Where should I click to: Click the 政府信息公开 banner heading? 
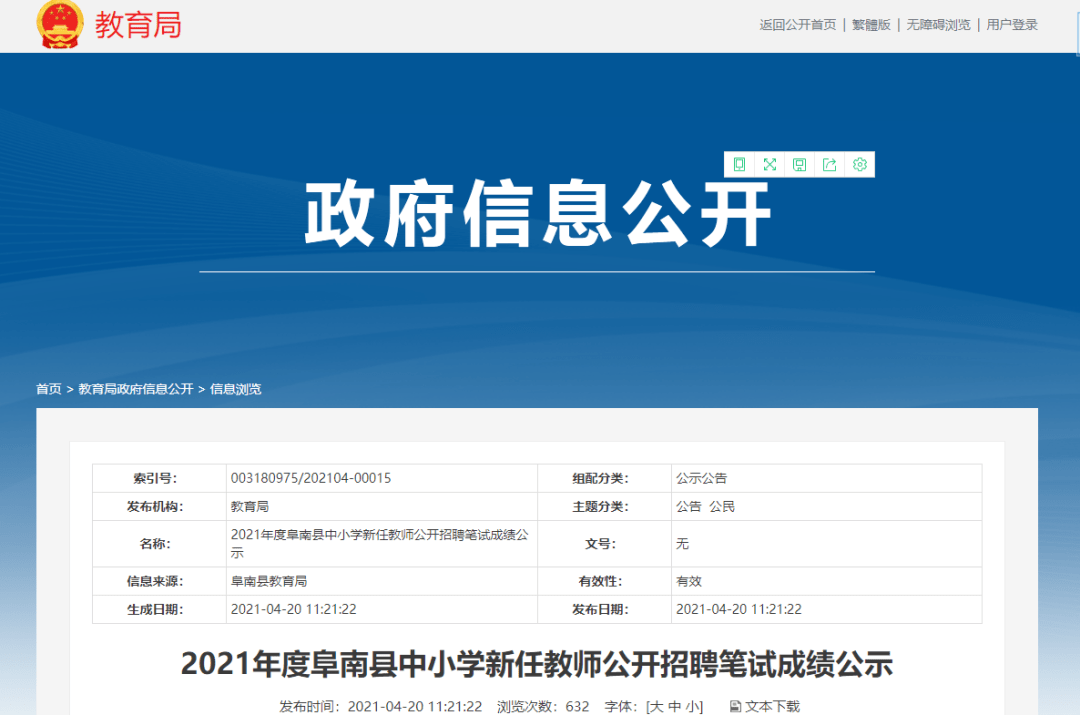click(537, 214)
